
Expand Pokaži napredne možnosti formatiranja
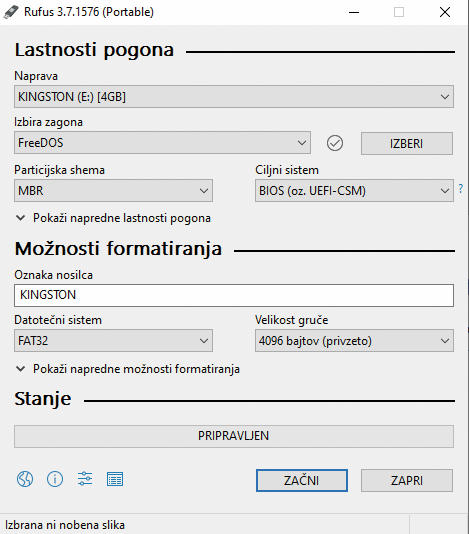pyautogui.click(x=128, y=369)
